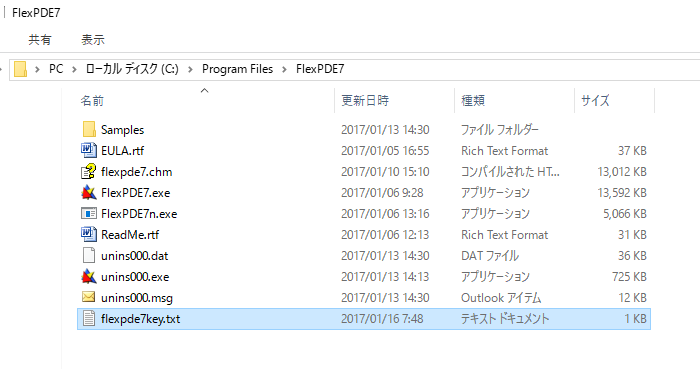Click the flexpde7.chm help file icon
The image size is (700, 369).
click(89, 171)
